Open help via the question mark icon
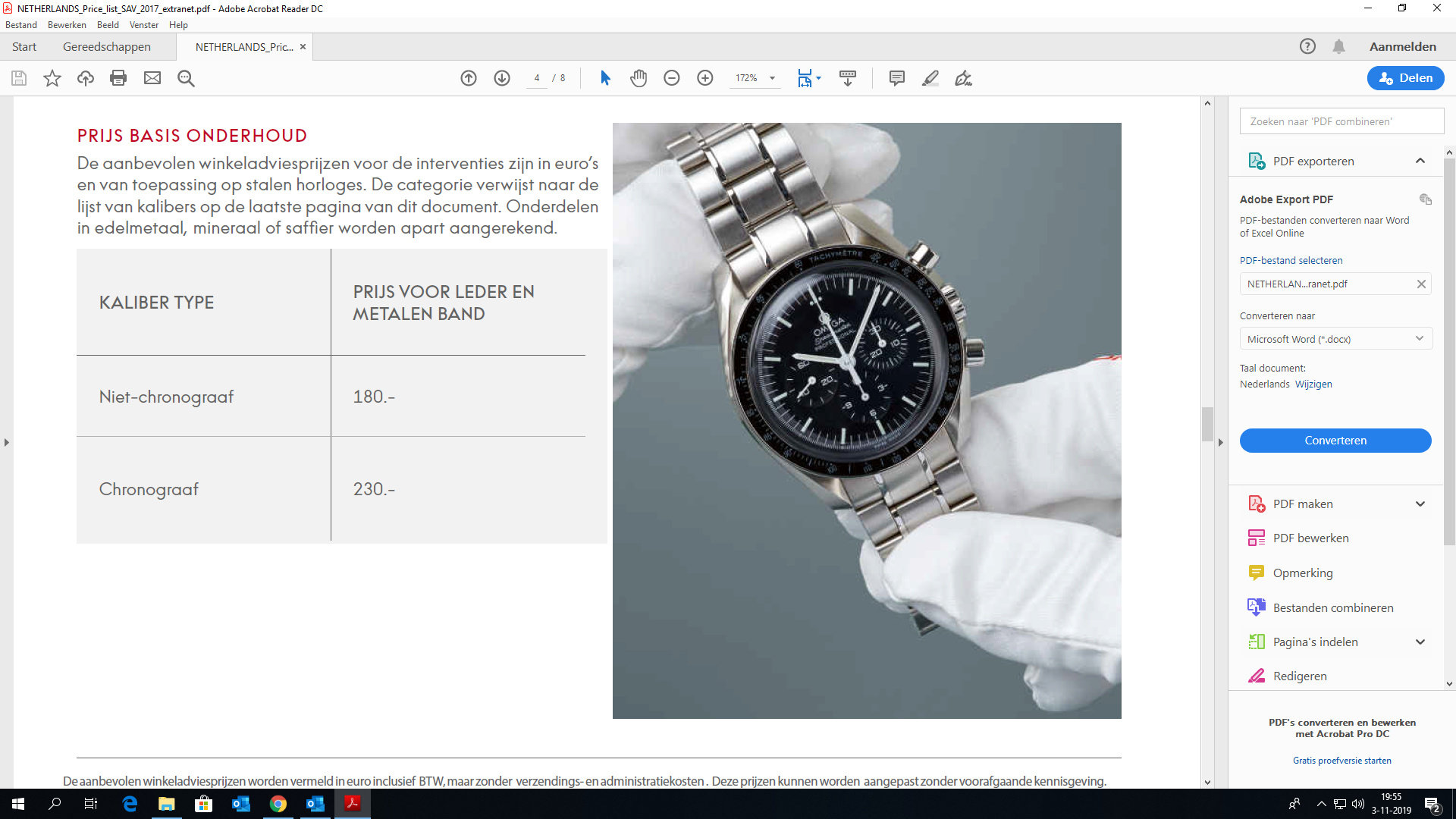Viewport: 1456px width, 819px height. [1307, 46]
